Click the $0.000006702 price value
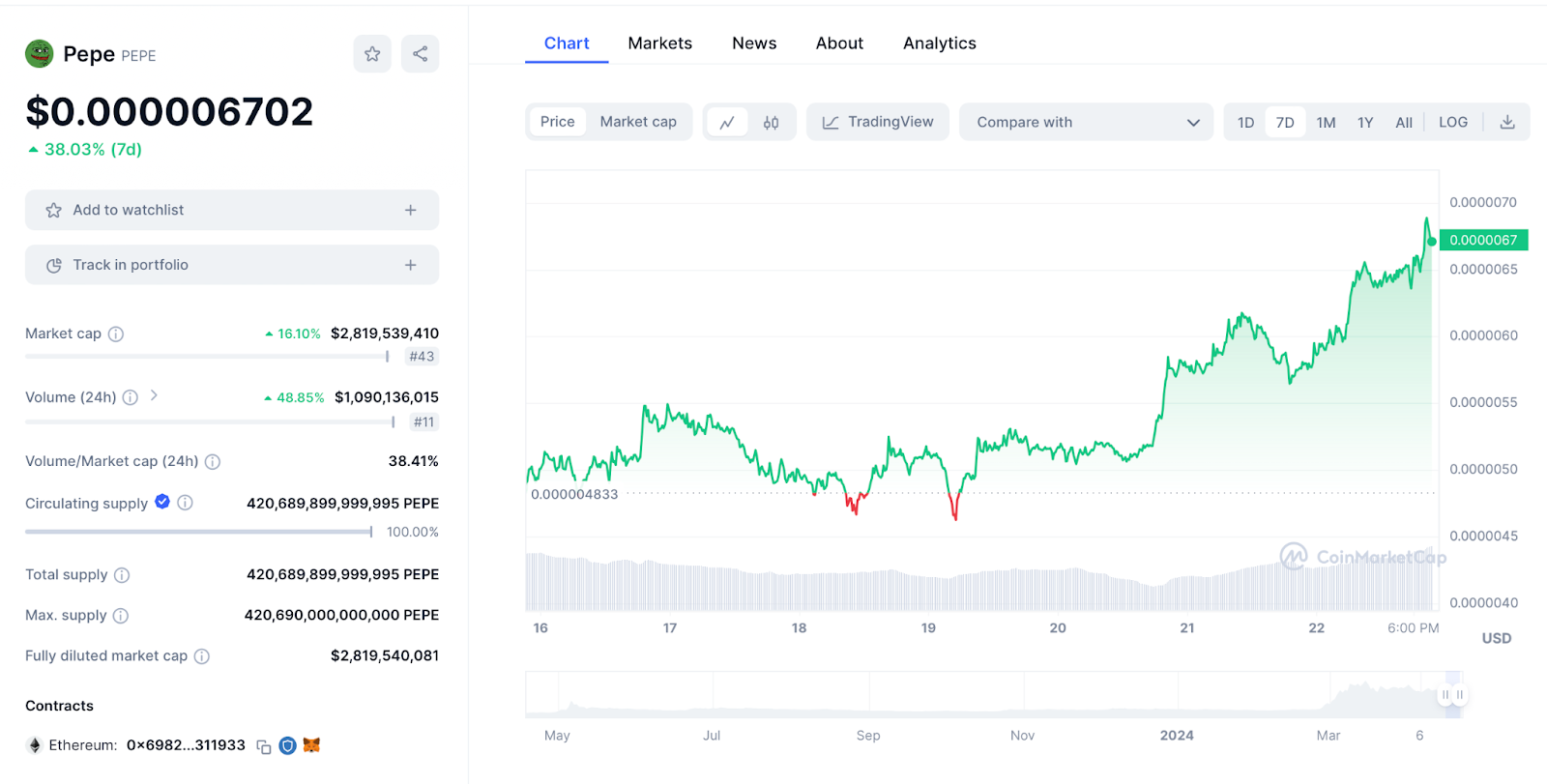The width and height of the screenshot is (1547, 784). click(x=169, y=112)
